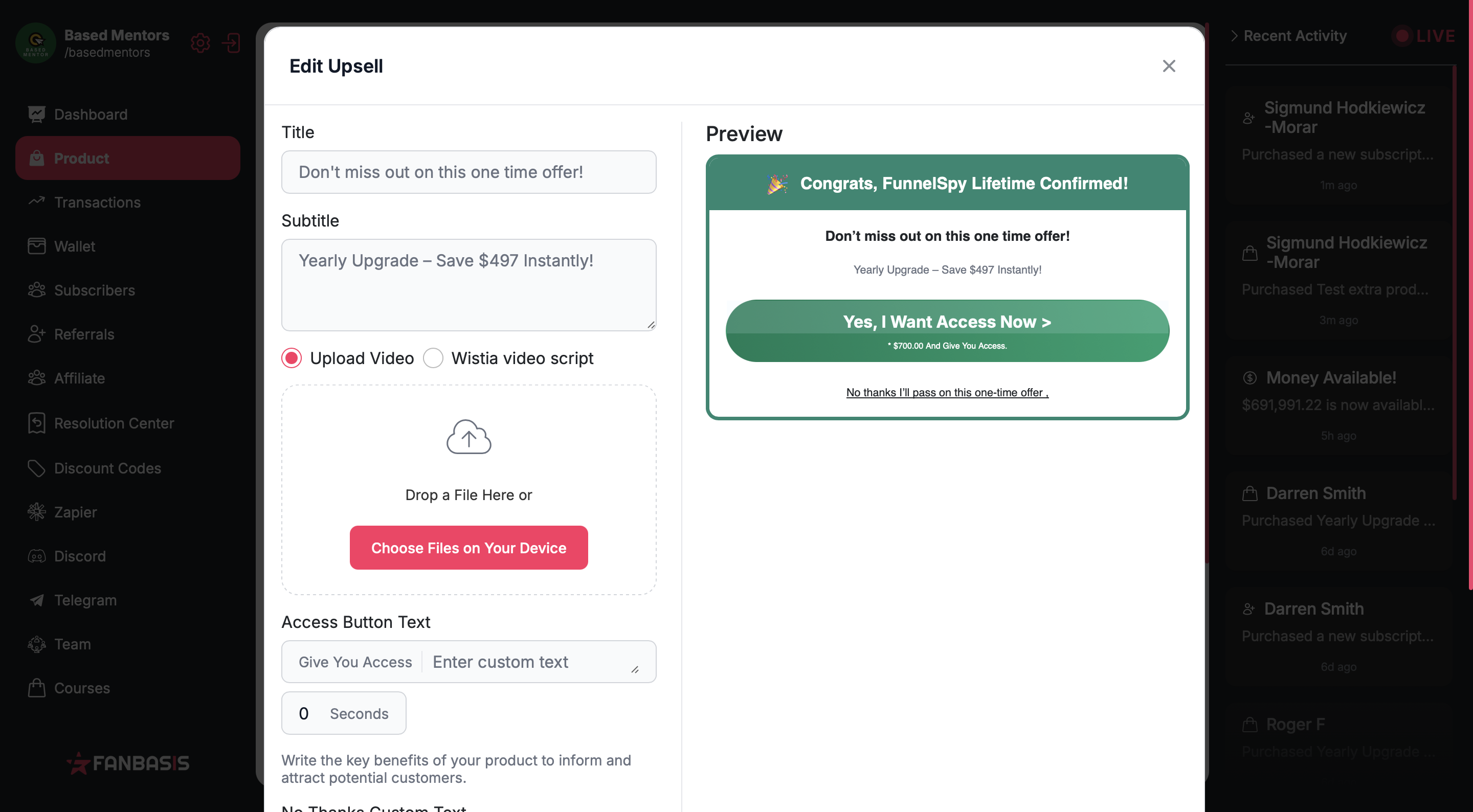1473x812 pixels.
Task: Select the Wistia video script radio option
Action: (x=433, y=358)
